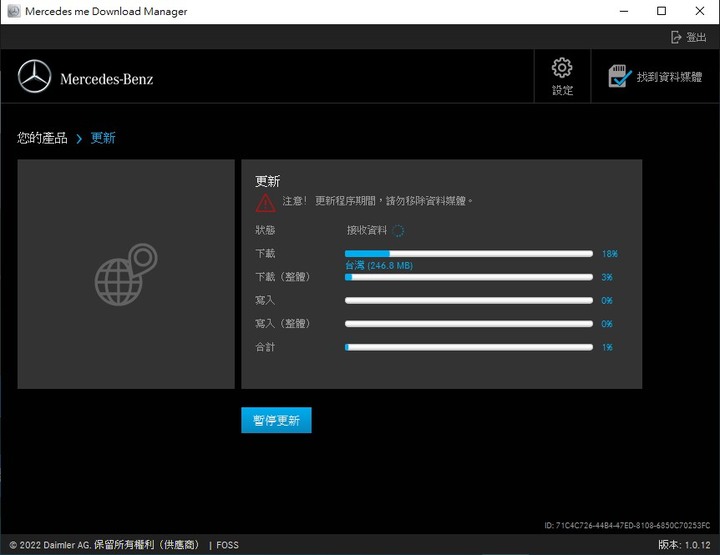Click the red warning triangle icon
Image resolution: width=720 pixels, height=555 pixels.
(265, 203)
